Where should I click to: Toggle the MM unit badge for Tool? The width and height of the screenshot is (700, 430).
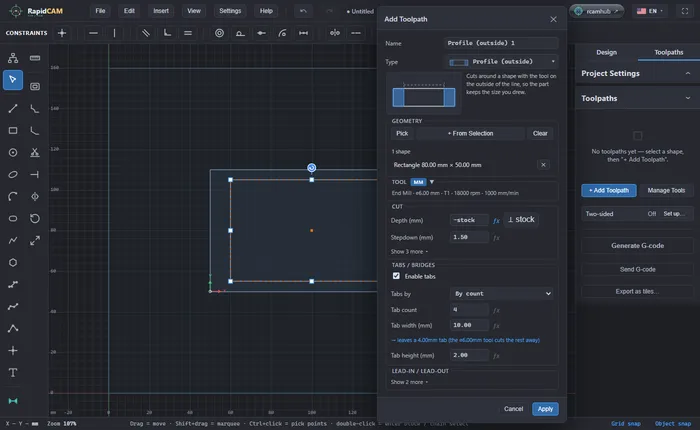click(x=418, y=182)
